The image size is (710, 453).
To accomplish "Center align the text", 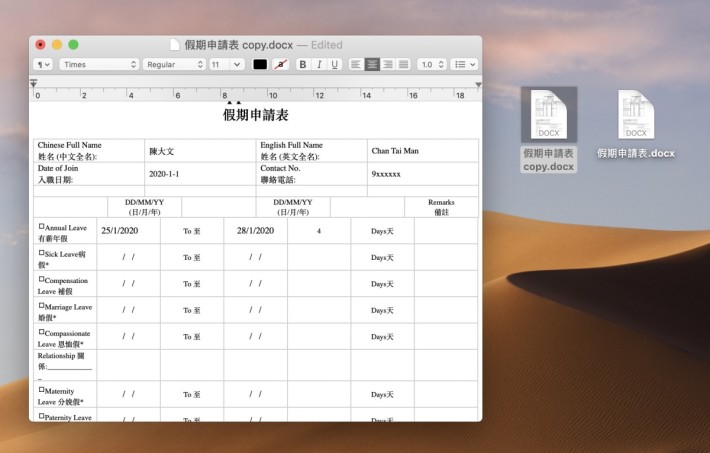I will tap(372, 65).
